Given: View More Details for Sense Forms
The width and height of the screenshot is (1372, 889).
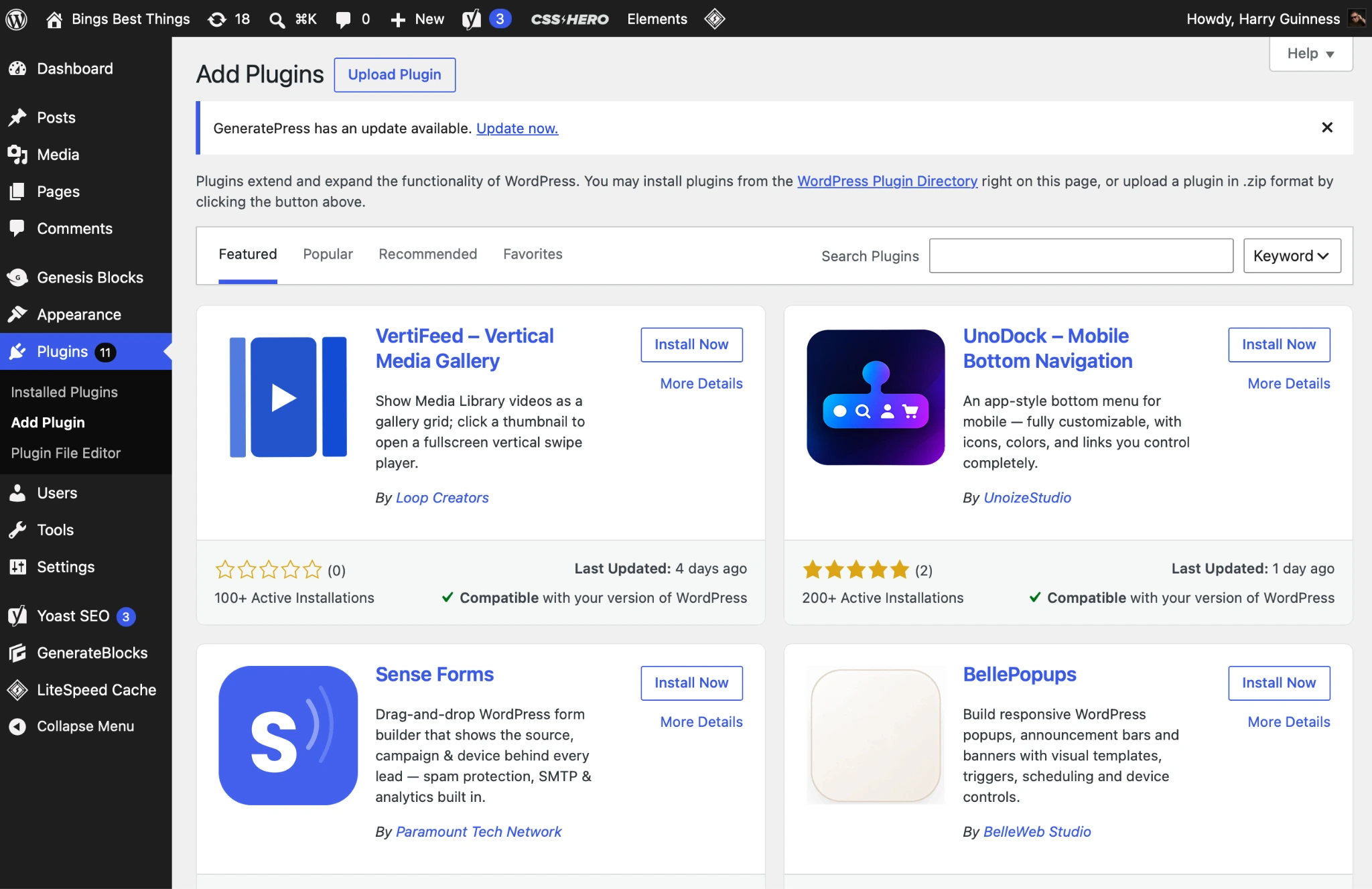Looking at the screenshot, I should 701,722.
